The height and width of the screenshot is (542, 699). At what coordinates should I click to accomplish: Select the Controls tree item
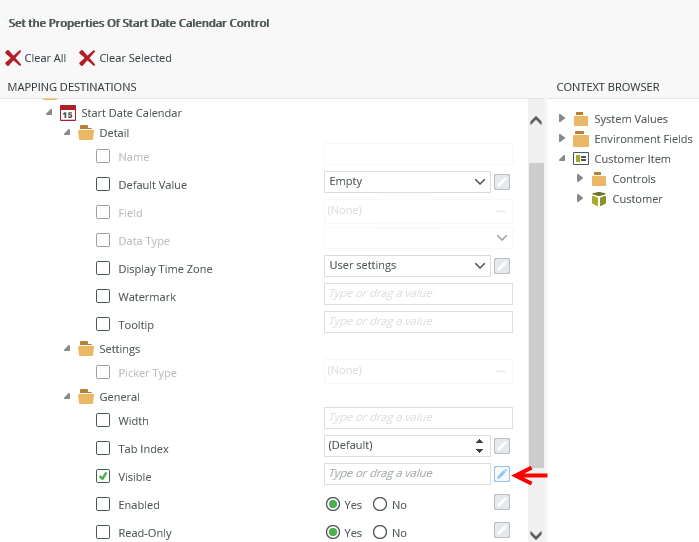pos(633,179)
